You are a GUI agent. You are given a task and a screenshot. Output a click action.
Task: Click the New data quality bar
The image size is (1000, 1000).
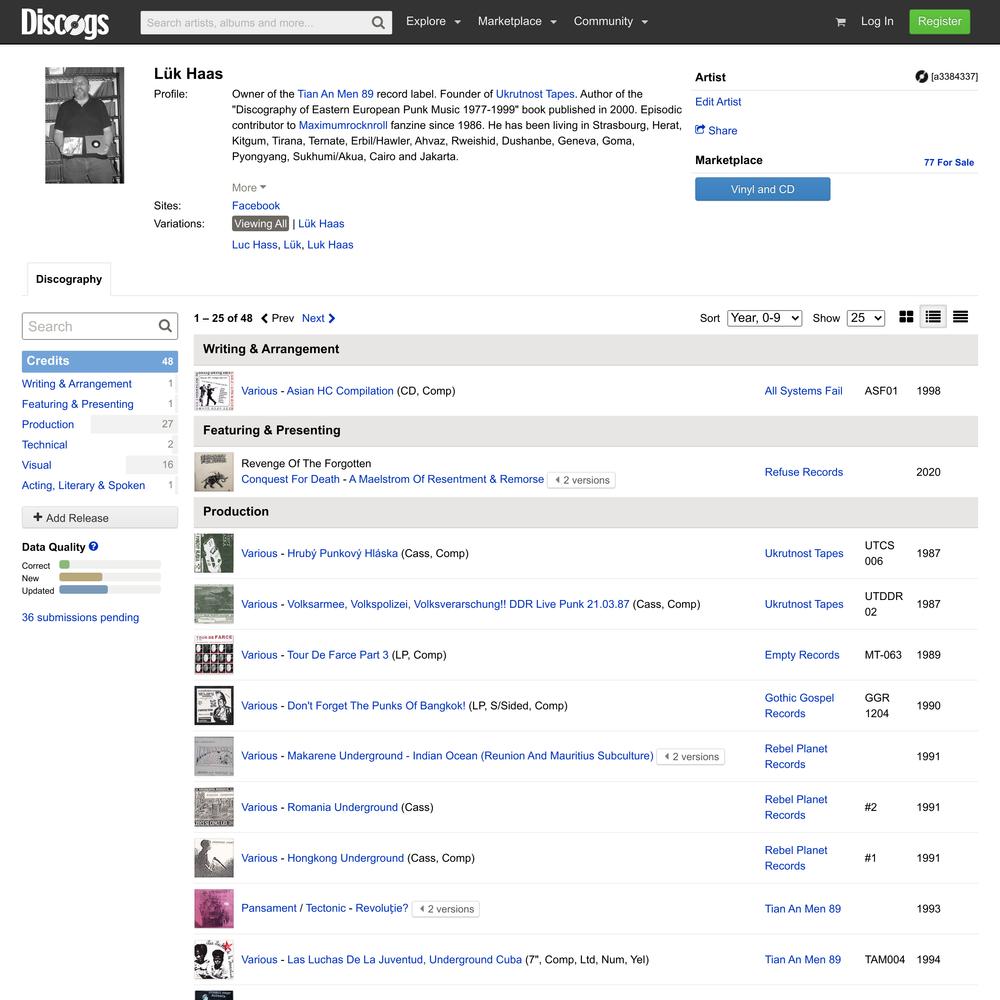[x=110, y=577]
